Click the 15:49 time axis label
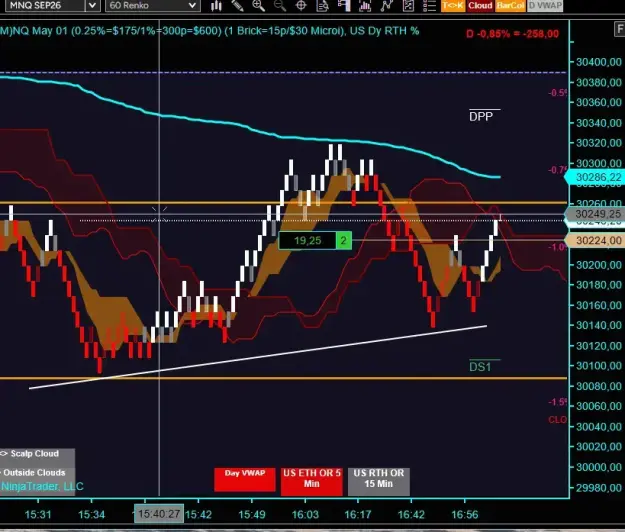The height and width of the screenshot is (532, 625). 252,514
